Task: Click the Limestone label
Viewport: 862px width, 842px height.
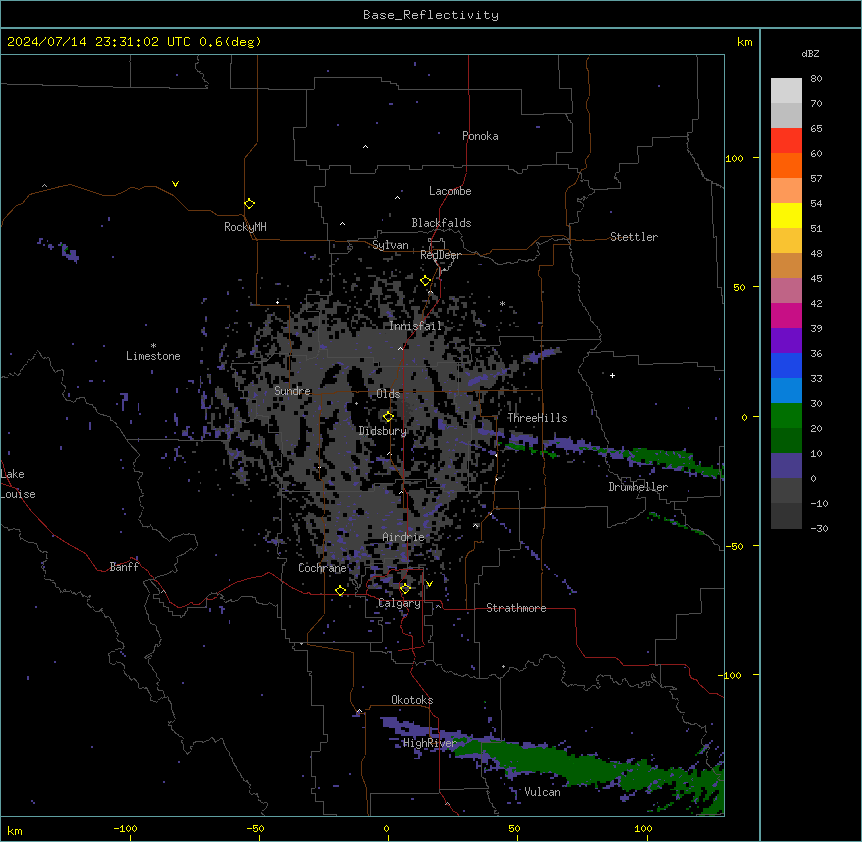Action: tap(153, 356)
